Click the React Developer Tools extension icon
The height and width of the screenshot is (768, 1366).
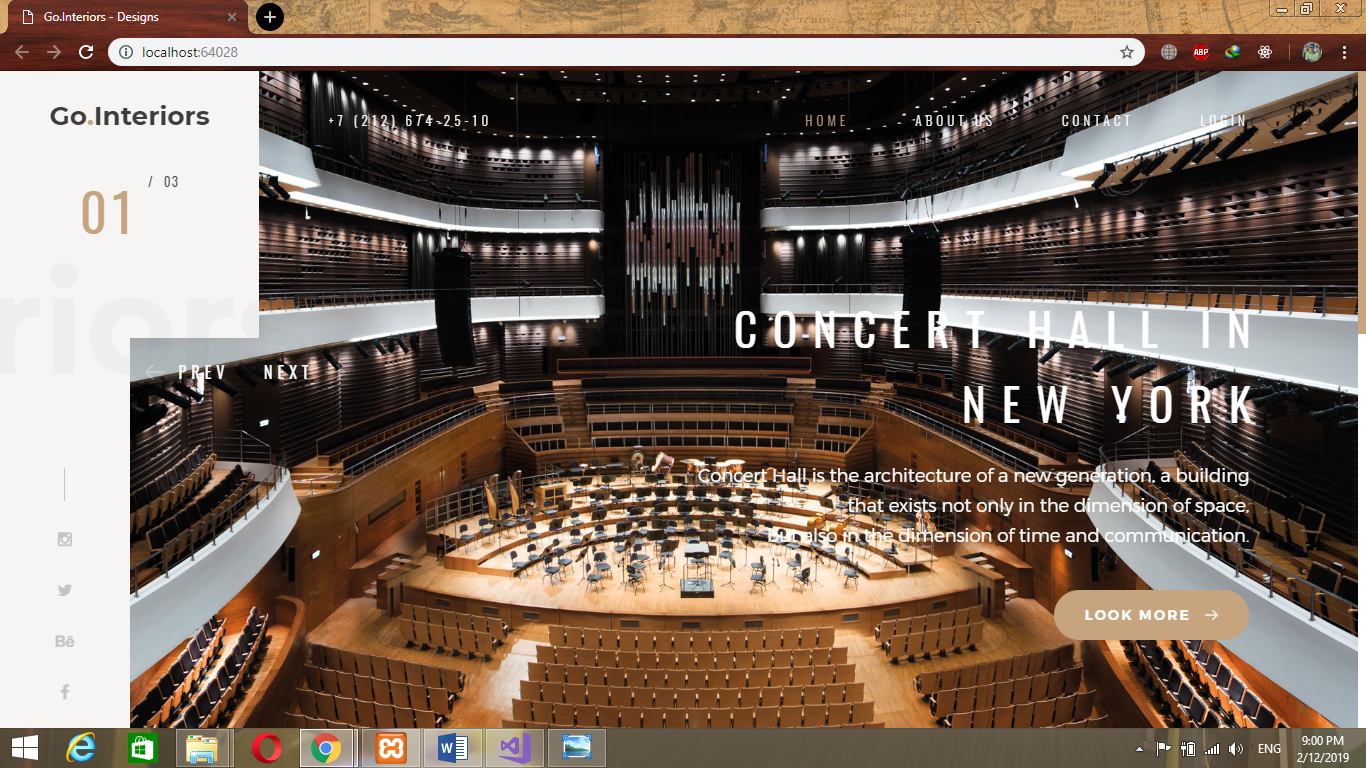1265,52
